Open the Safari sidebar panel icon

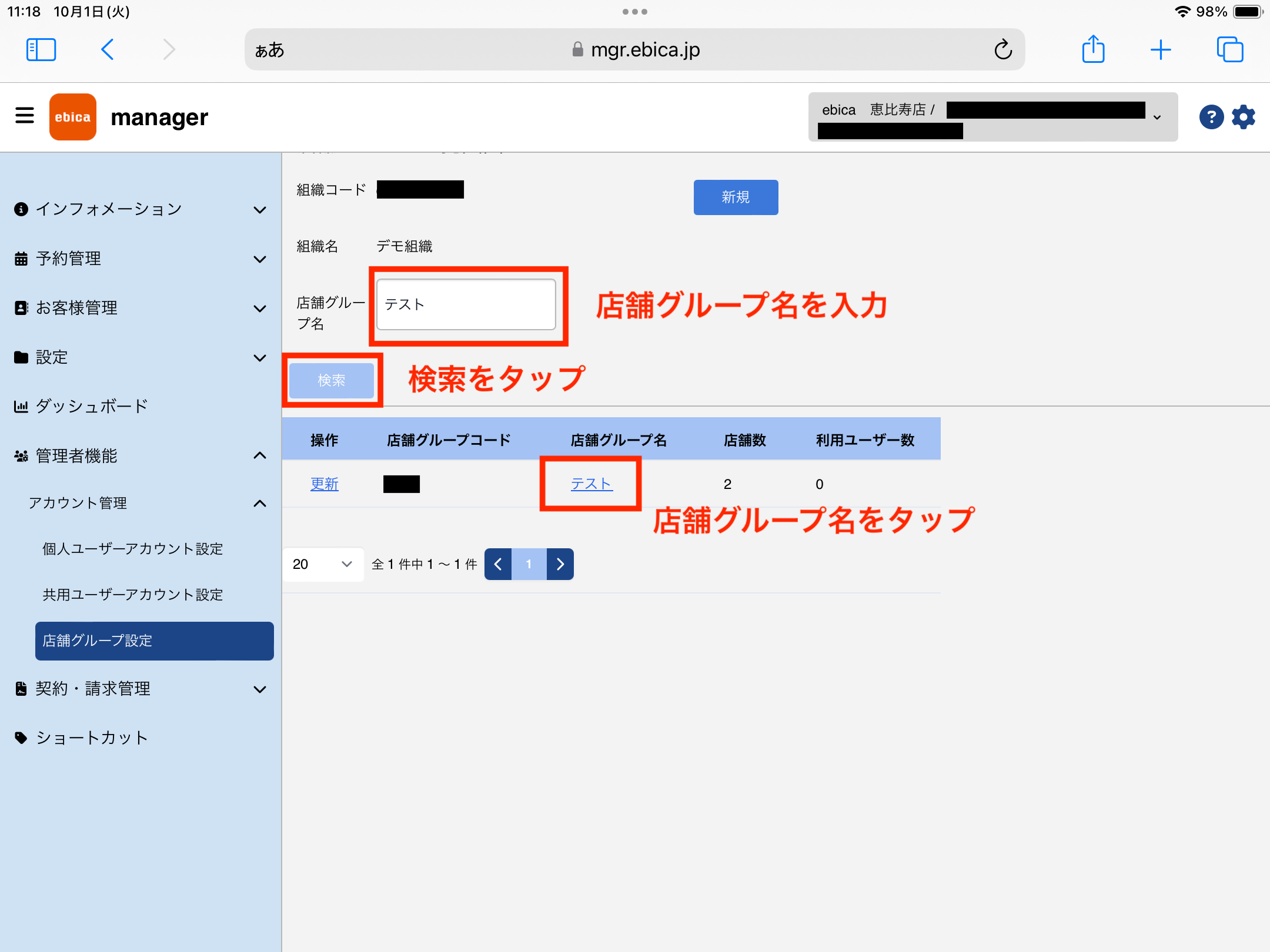click(41, 50)
